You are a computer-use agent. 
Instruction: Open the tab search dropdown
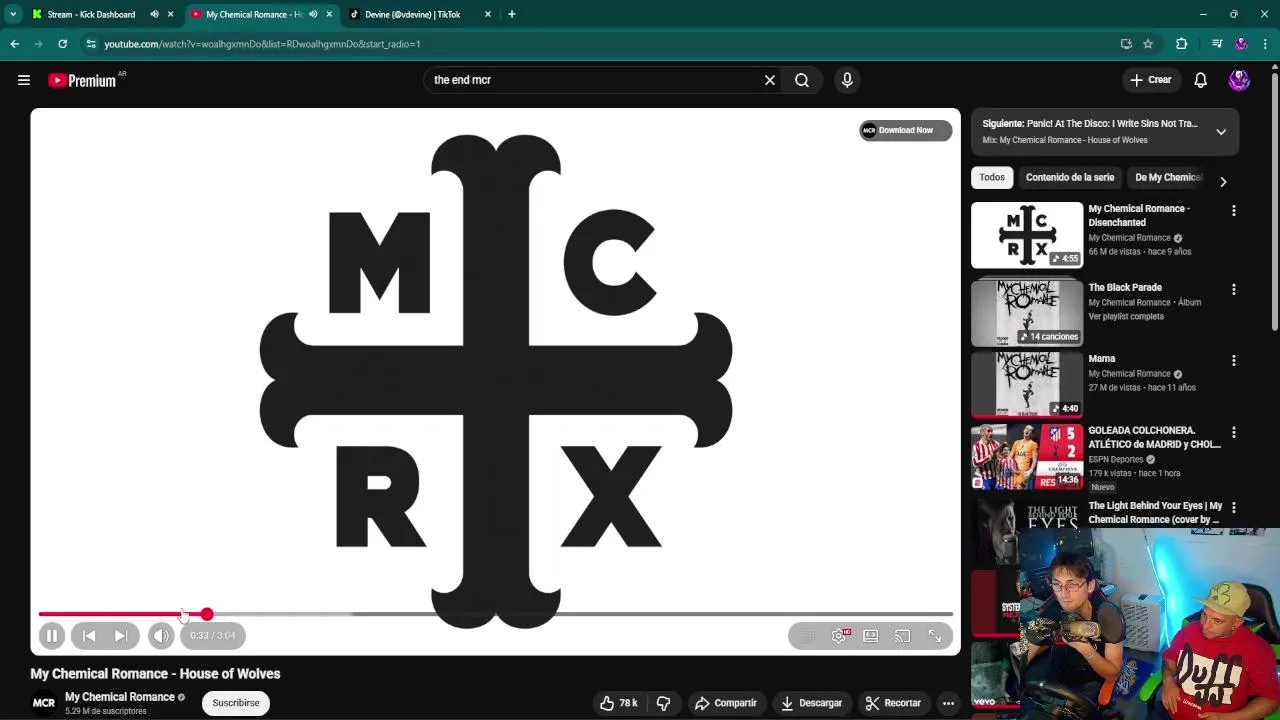pos(13,15)
